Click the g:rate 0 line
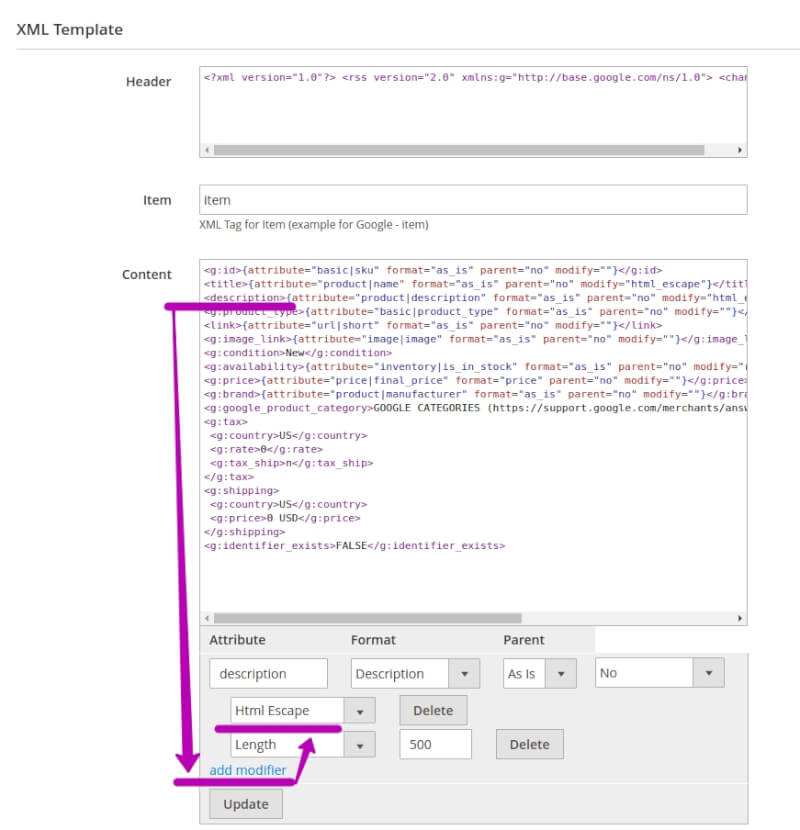 (x=266, y=449)
